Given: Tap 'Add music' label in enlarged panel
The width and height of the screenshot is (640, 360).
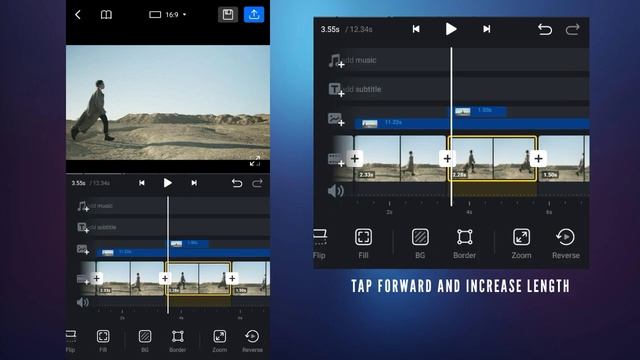Looking at the screenshot, I should click(359, 60).
